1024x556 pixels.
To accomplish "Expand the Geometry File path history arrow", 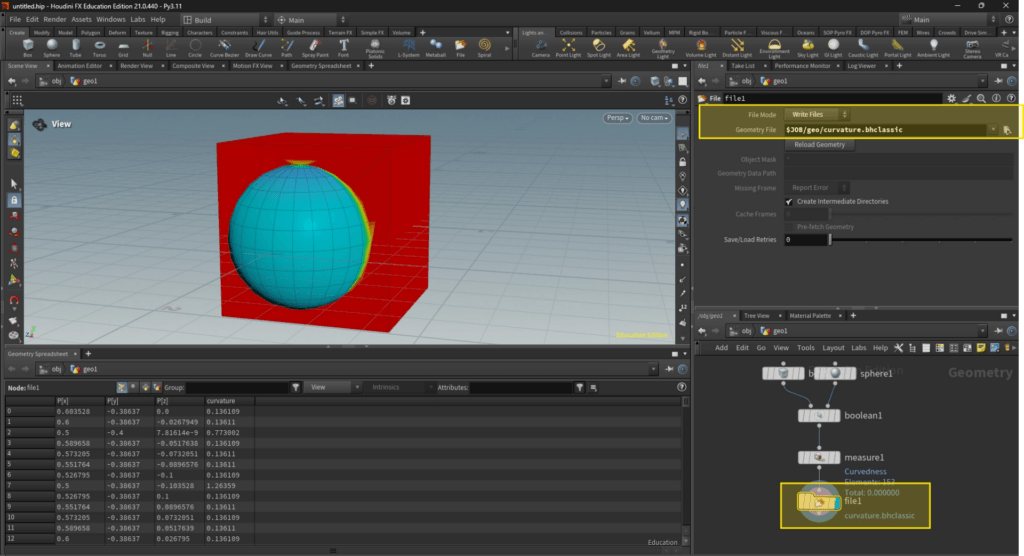I will pyautogui.click(x=993, y=130).
